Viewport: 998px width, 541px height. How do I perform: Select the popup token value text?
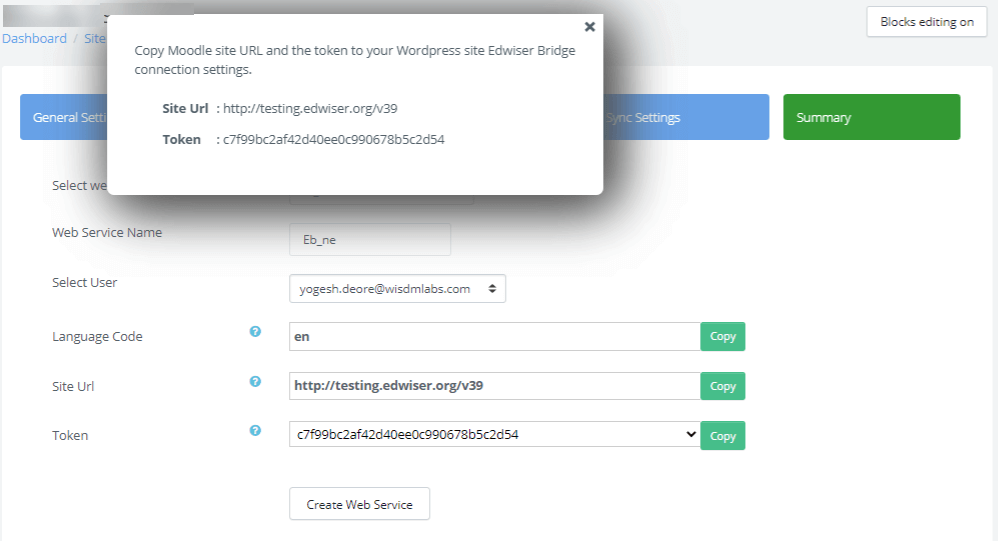pos(334,139)
